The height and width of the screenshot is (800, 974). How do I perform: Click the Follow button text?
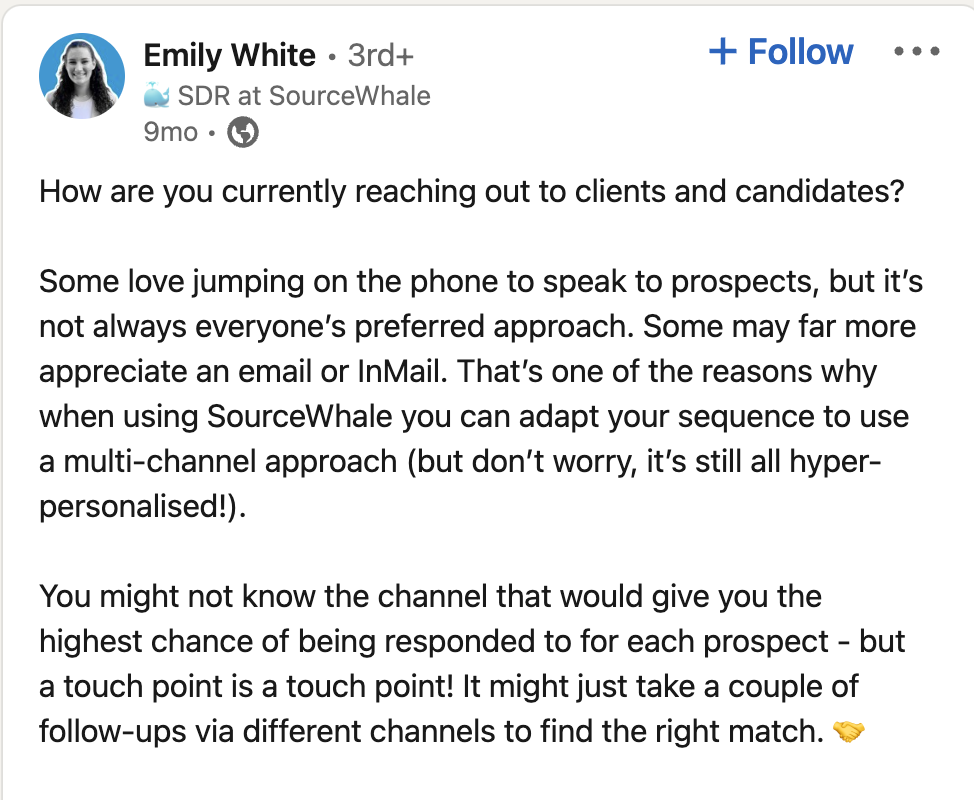(800, 52)
